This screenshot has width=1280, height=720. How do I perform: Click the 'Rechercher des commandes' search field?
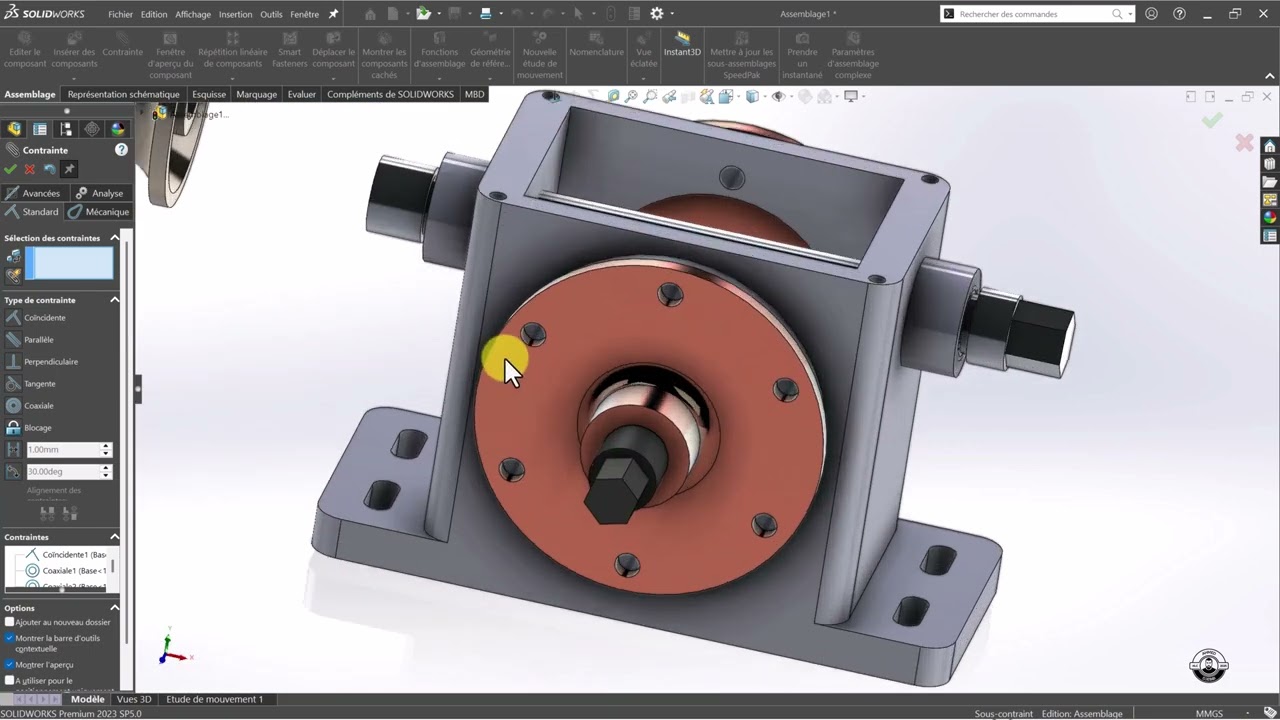[1036, 14]
